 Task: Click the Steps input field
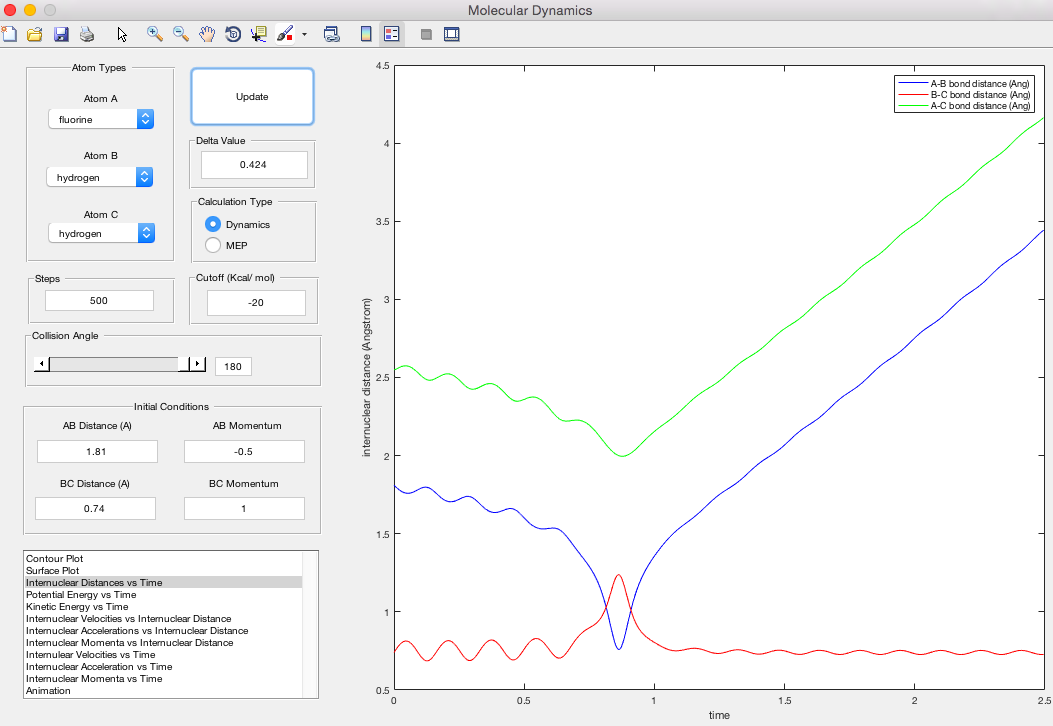pos(99,300)
